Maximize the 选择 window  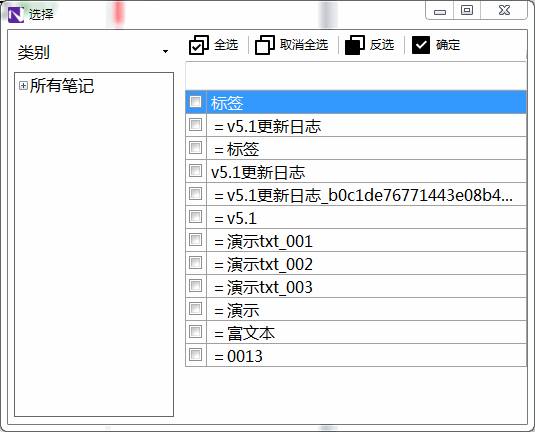(x=467, y=11)
